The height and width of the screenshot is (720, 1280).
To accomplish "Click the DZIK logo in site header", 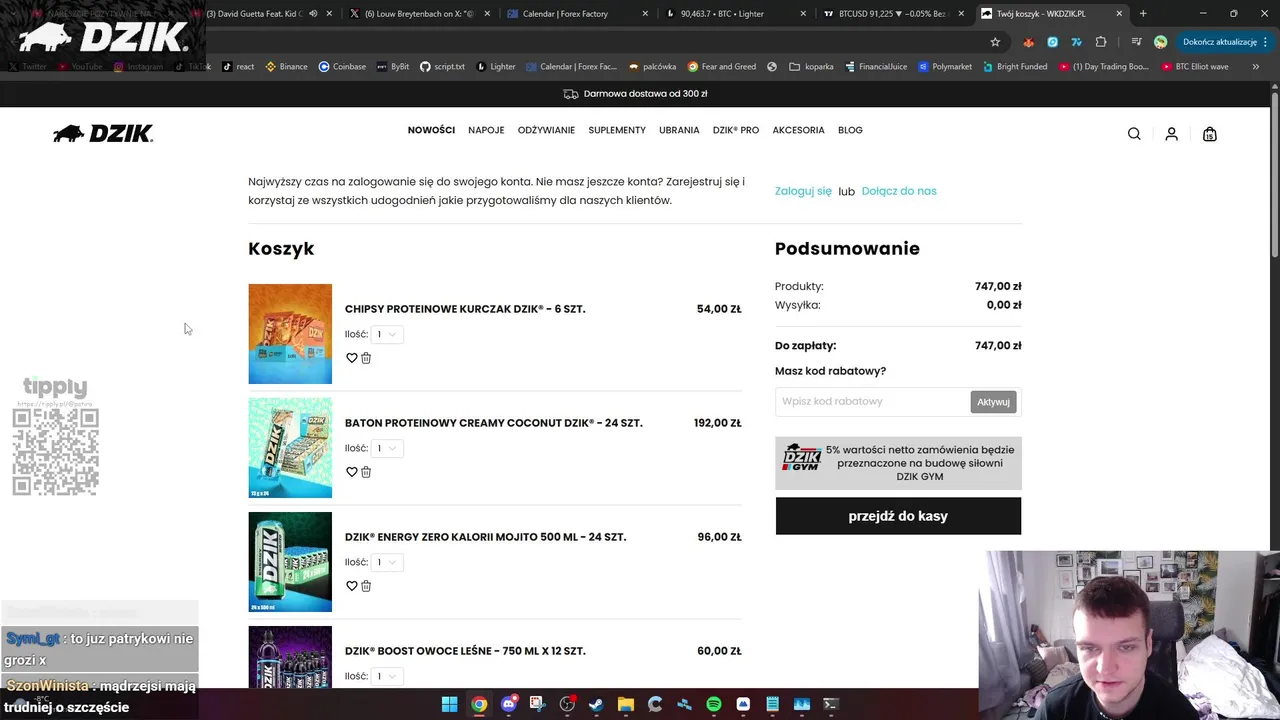I will point(103,134).
